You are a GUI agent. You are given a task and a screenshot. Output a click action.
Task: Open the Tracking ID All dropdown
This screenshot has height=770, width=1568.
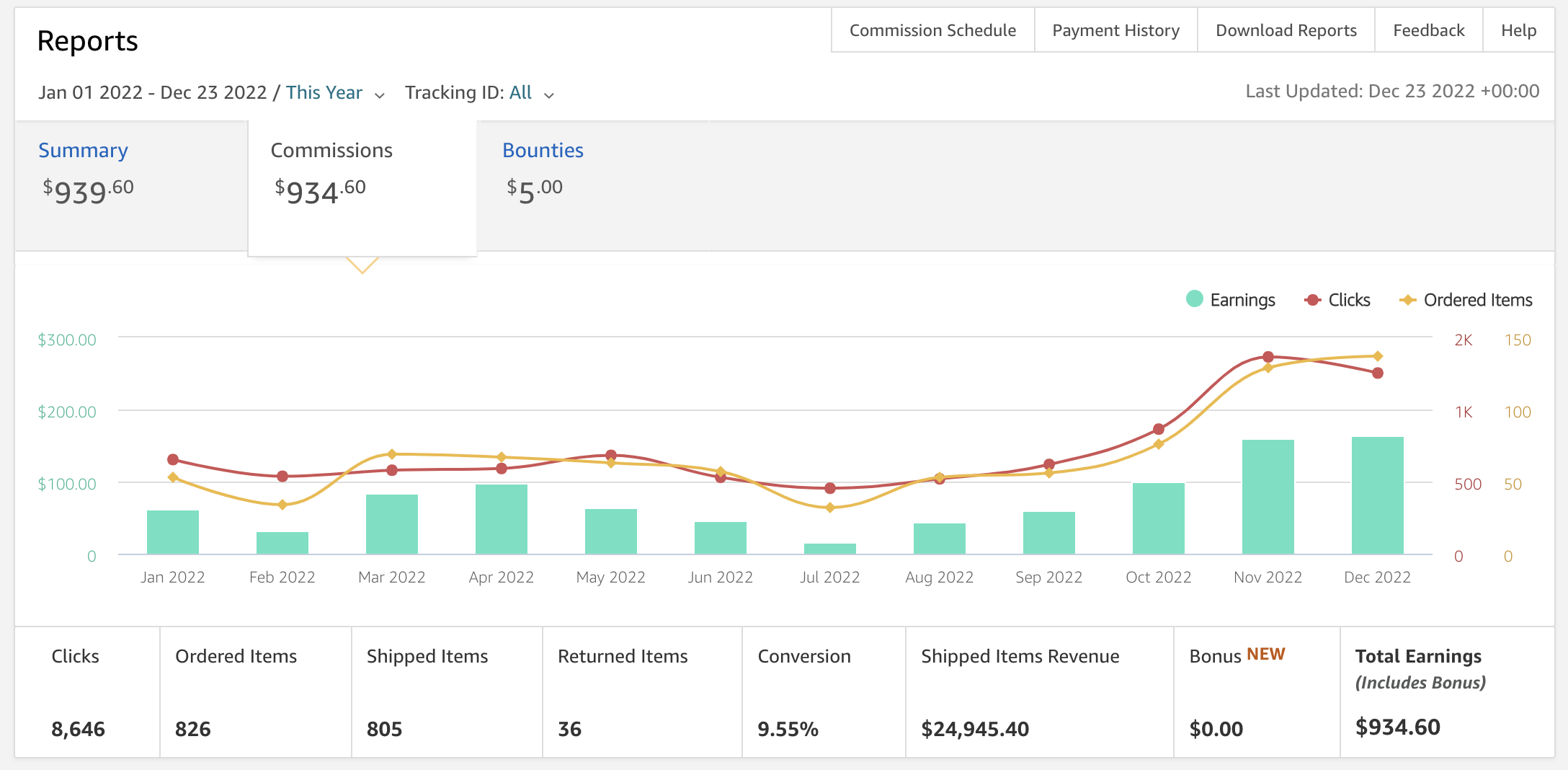[x=479, y=93]
